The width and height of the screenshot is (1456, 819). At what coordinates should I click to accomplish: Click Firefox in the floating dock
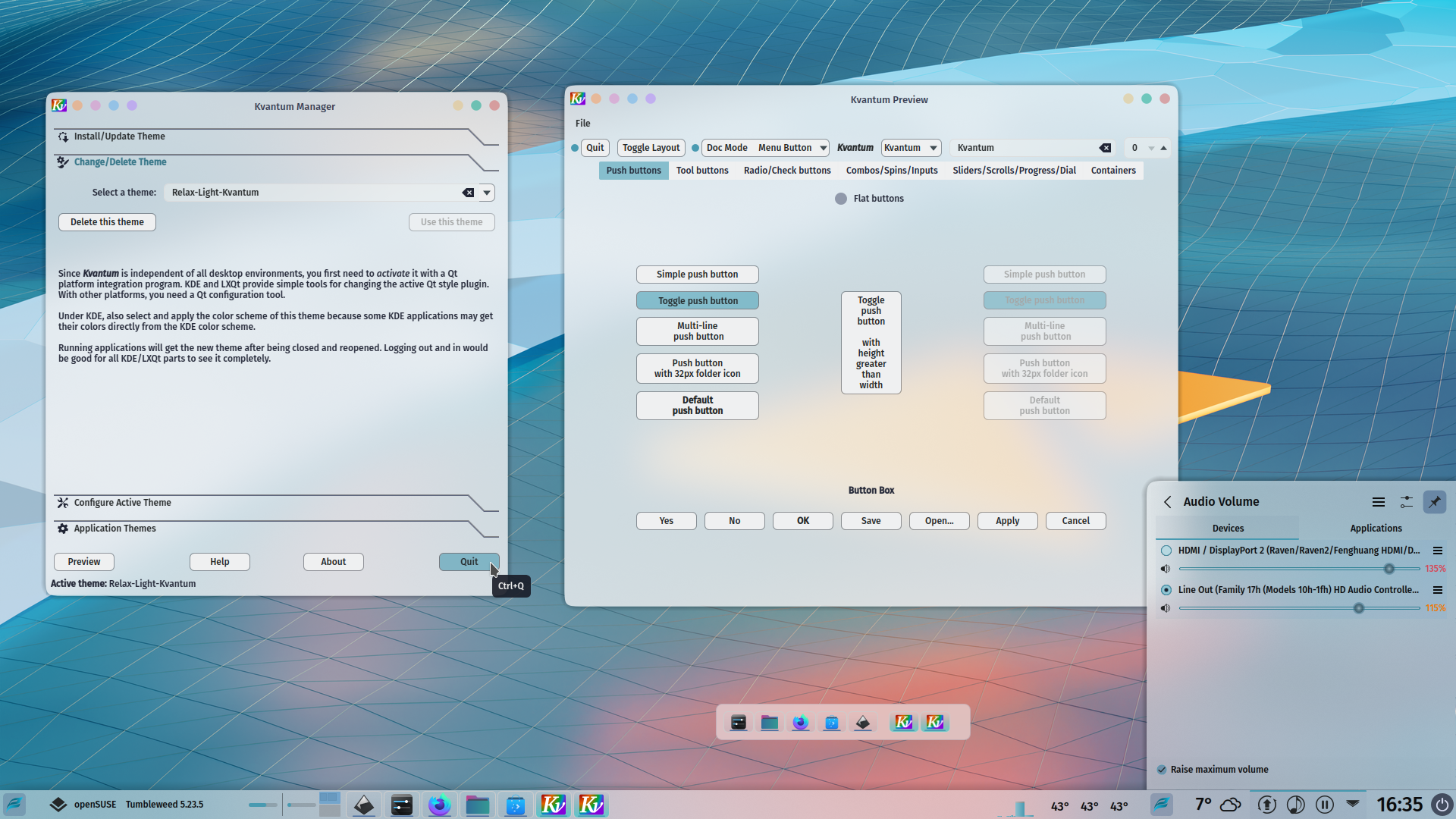tap(801, 723)
